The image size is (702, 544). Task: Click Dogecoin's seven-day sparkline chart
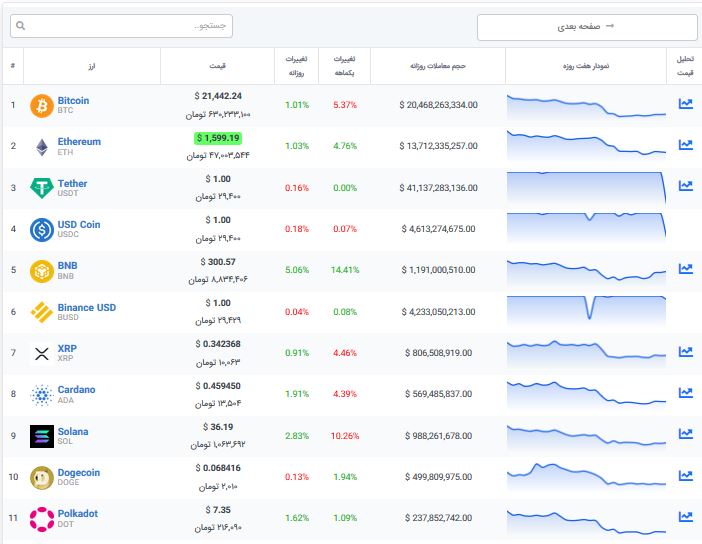click(586, 476)
